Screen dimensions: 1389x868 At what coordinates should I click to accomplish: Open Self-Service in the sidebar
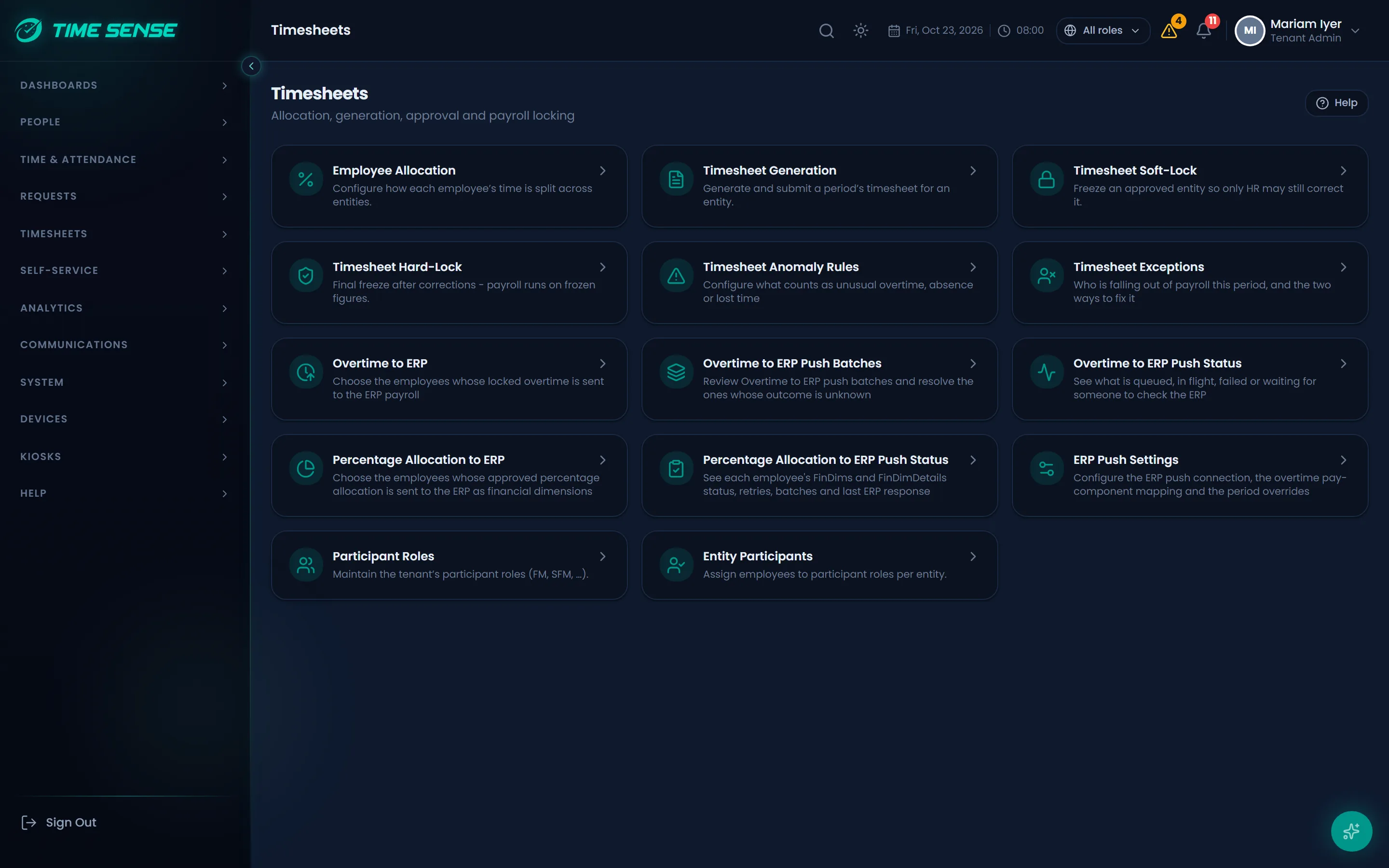[124, 271]
